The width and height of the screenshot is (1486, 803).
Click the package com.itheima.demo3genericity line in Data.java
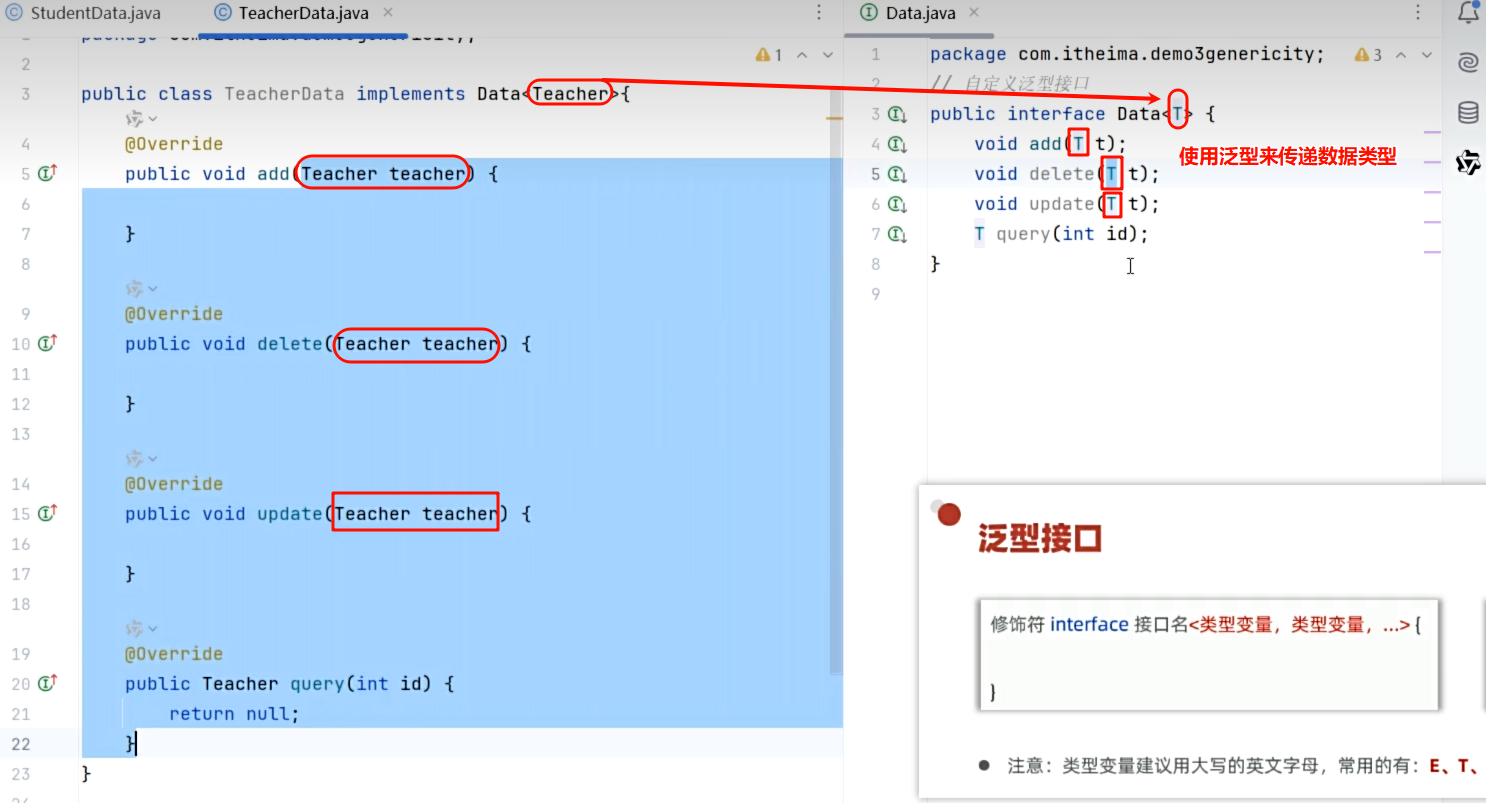click(1127, 54)
